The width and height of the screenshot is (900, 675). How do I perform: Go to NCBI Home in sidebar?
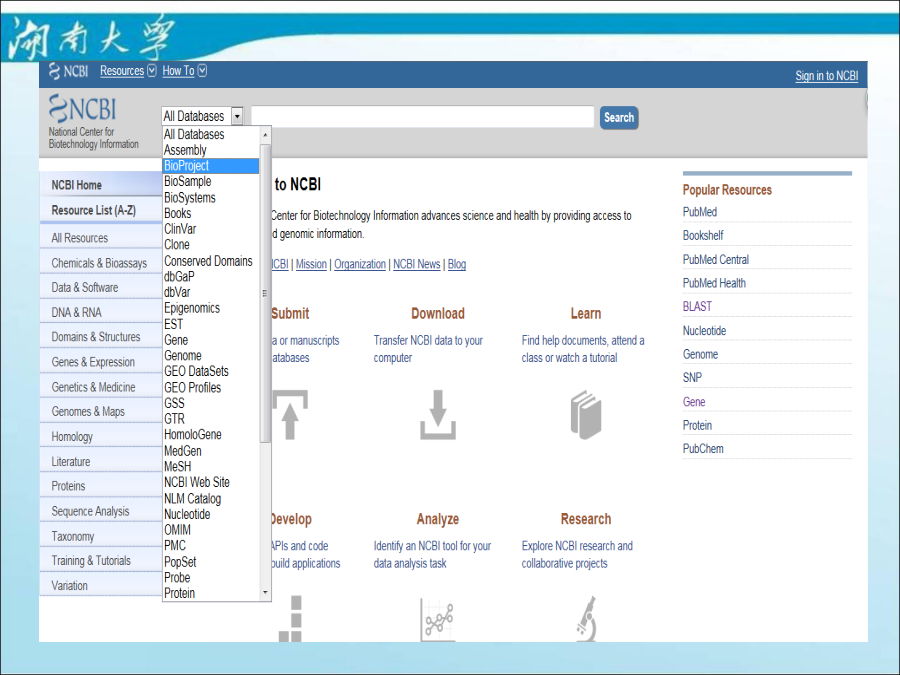point(101,185)
